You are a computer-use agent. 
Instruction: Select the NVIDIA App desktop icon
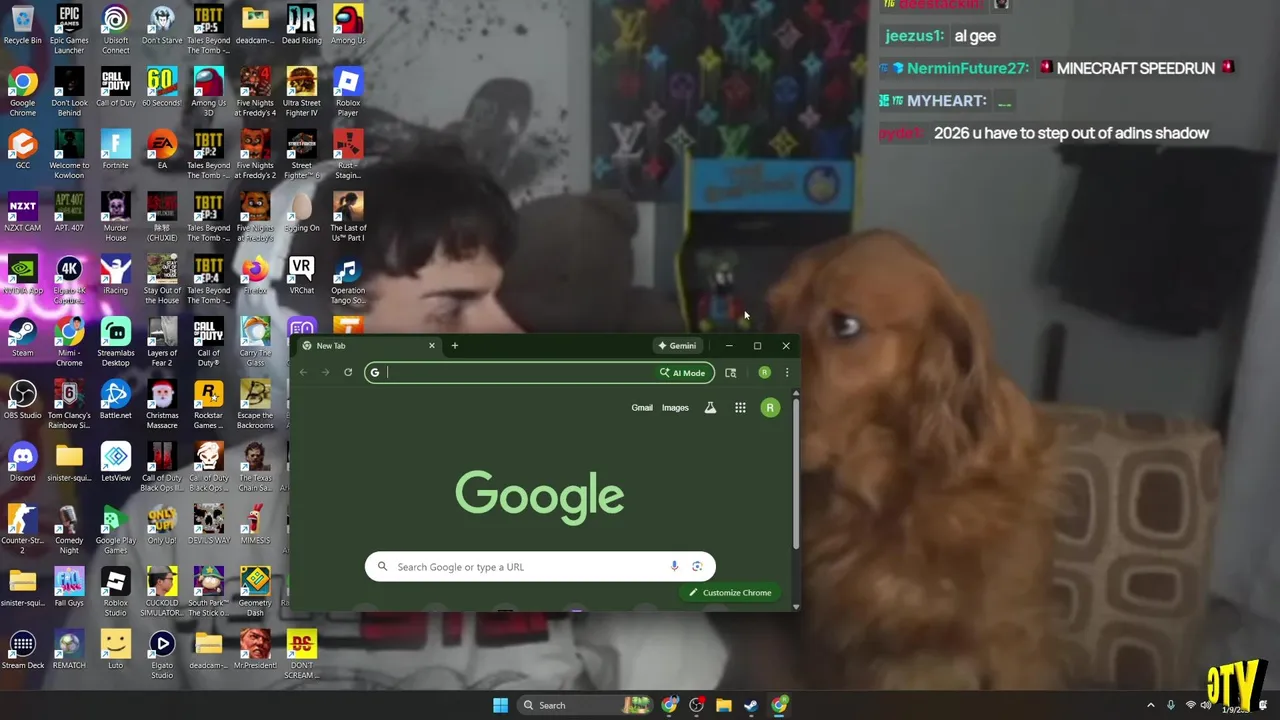22,275
